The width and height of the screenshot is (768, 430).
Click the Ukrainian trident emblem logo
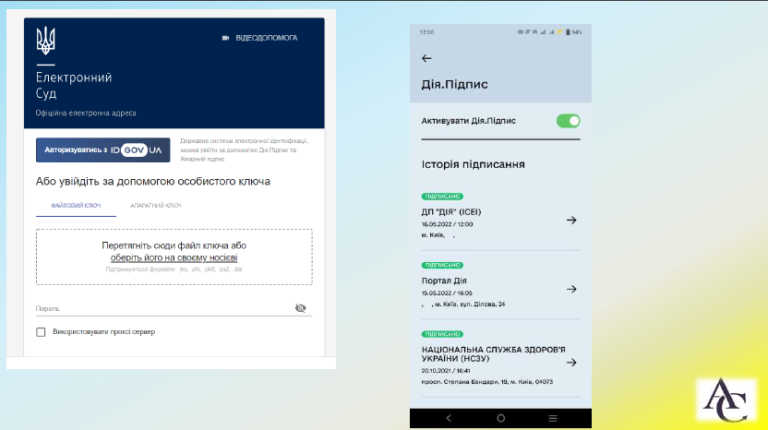pyautogui.click(x=46, y=40)
